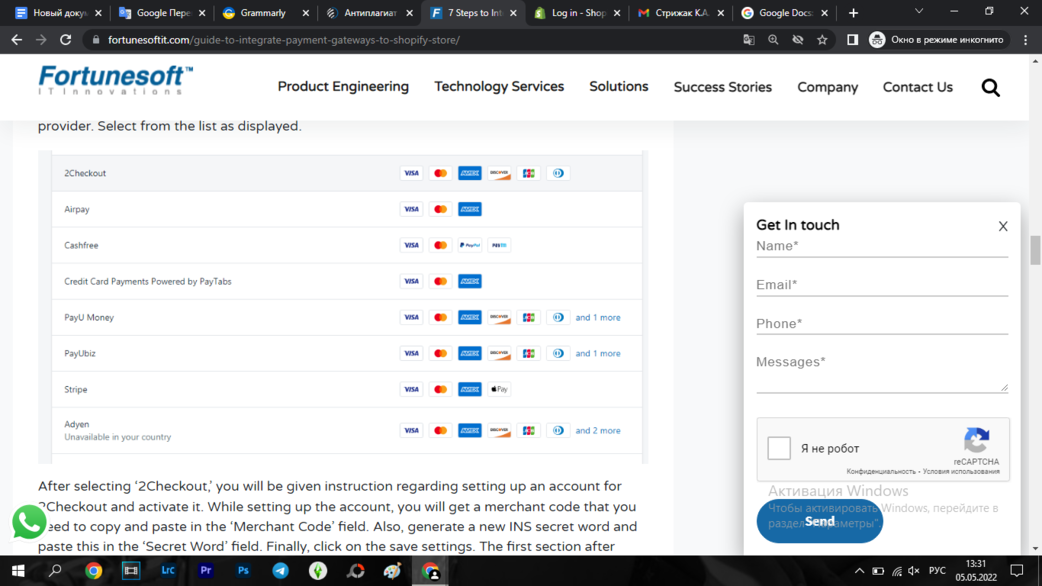
Task: Select the 2Checkout payment provider row
Action: point(347,173)
